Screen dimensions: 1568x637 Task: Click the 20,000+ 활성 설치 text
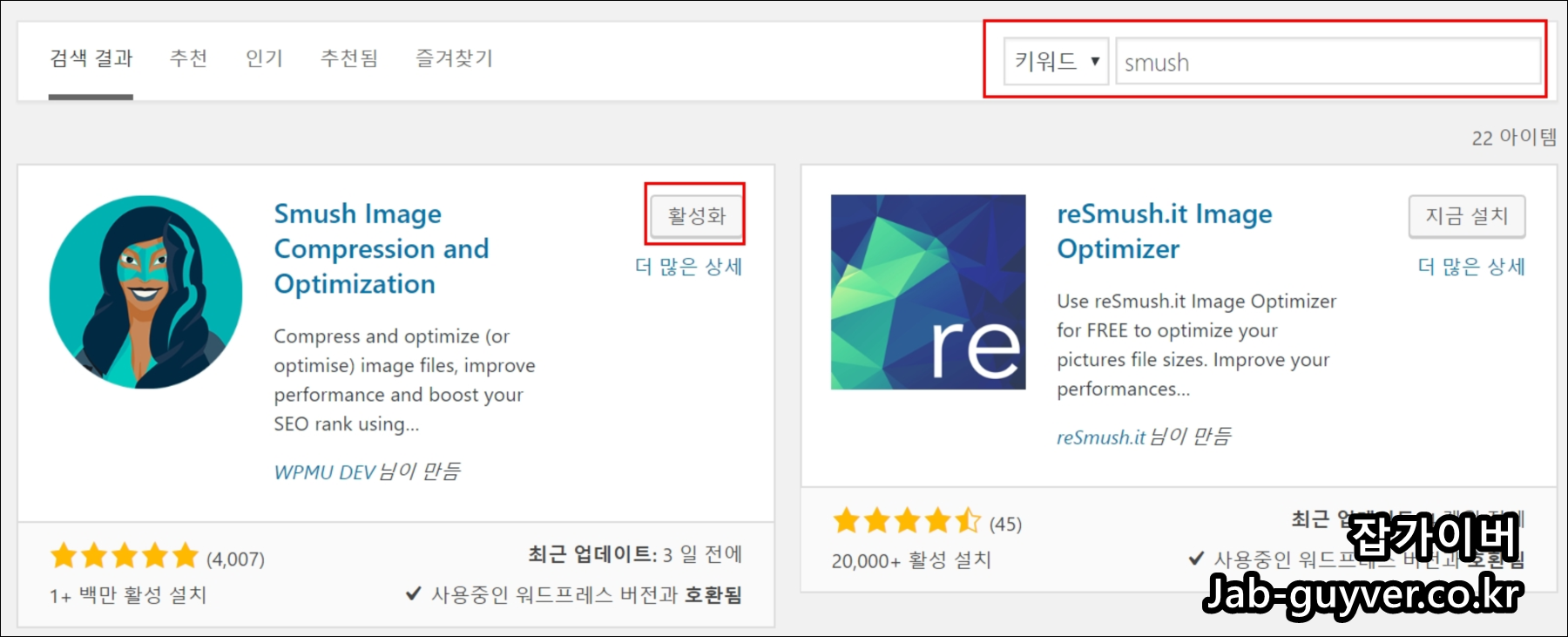[911, 560]
